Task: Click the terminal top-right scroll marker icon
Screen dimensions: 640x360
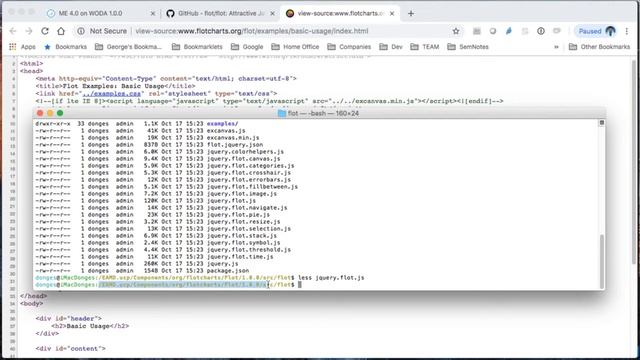Action: 602,122
